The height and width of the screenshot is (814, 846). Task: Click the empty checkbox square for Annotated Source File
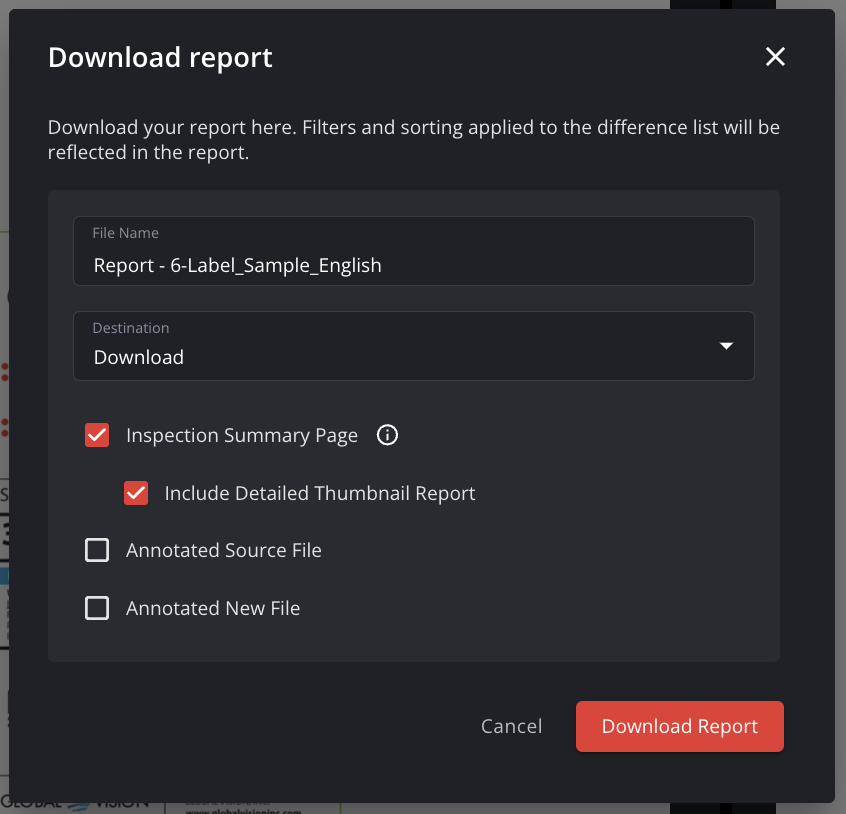tap(97, 550)
